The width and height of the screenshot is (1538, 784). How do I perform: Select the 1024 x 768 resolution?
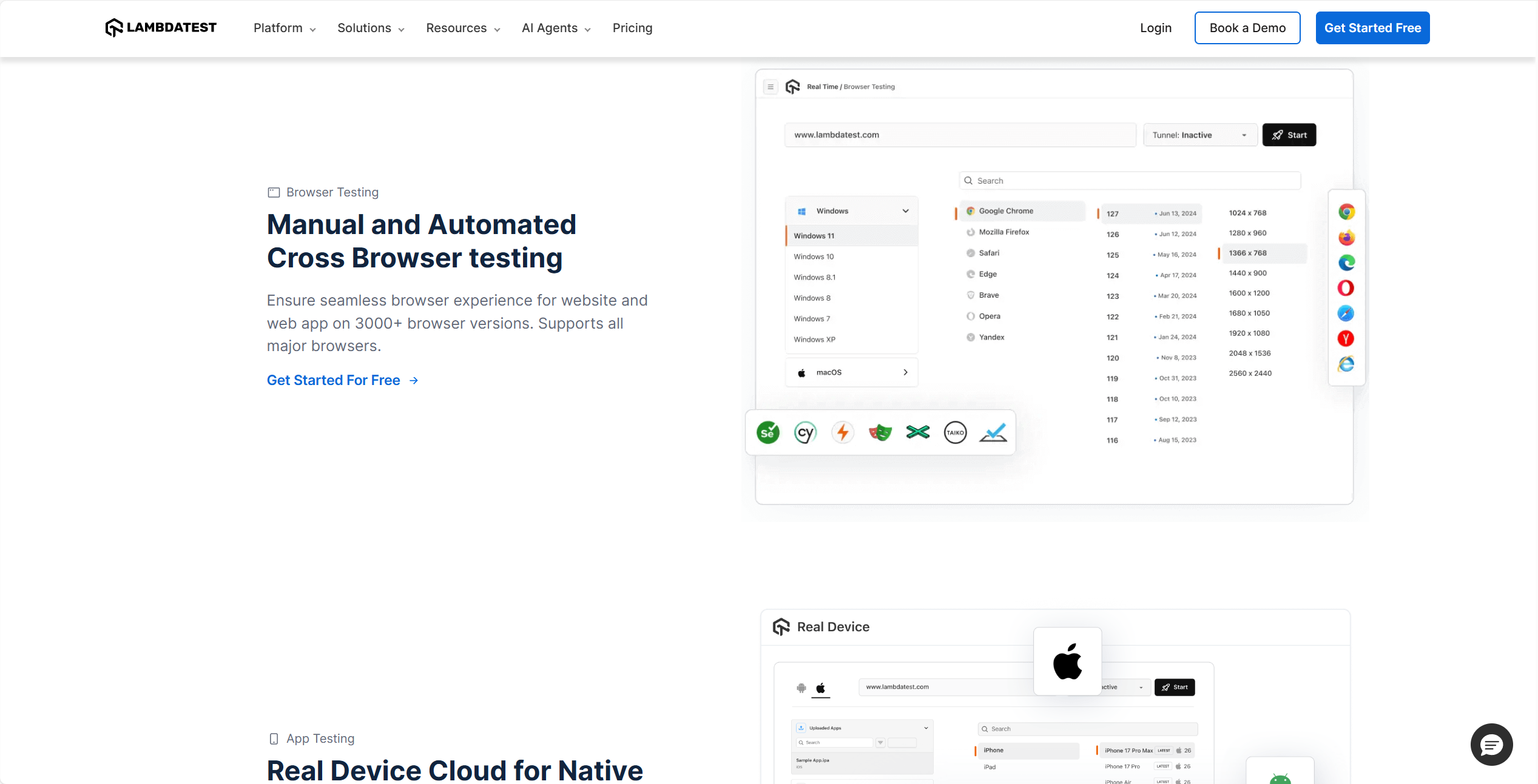(1247, 213)
